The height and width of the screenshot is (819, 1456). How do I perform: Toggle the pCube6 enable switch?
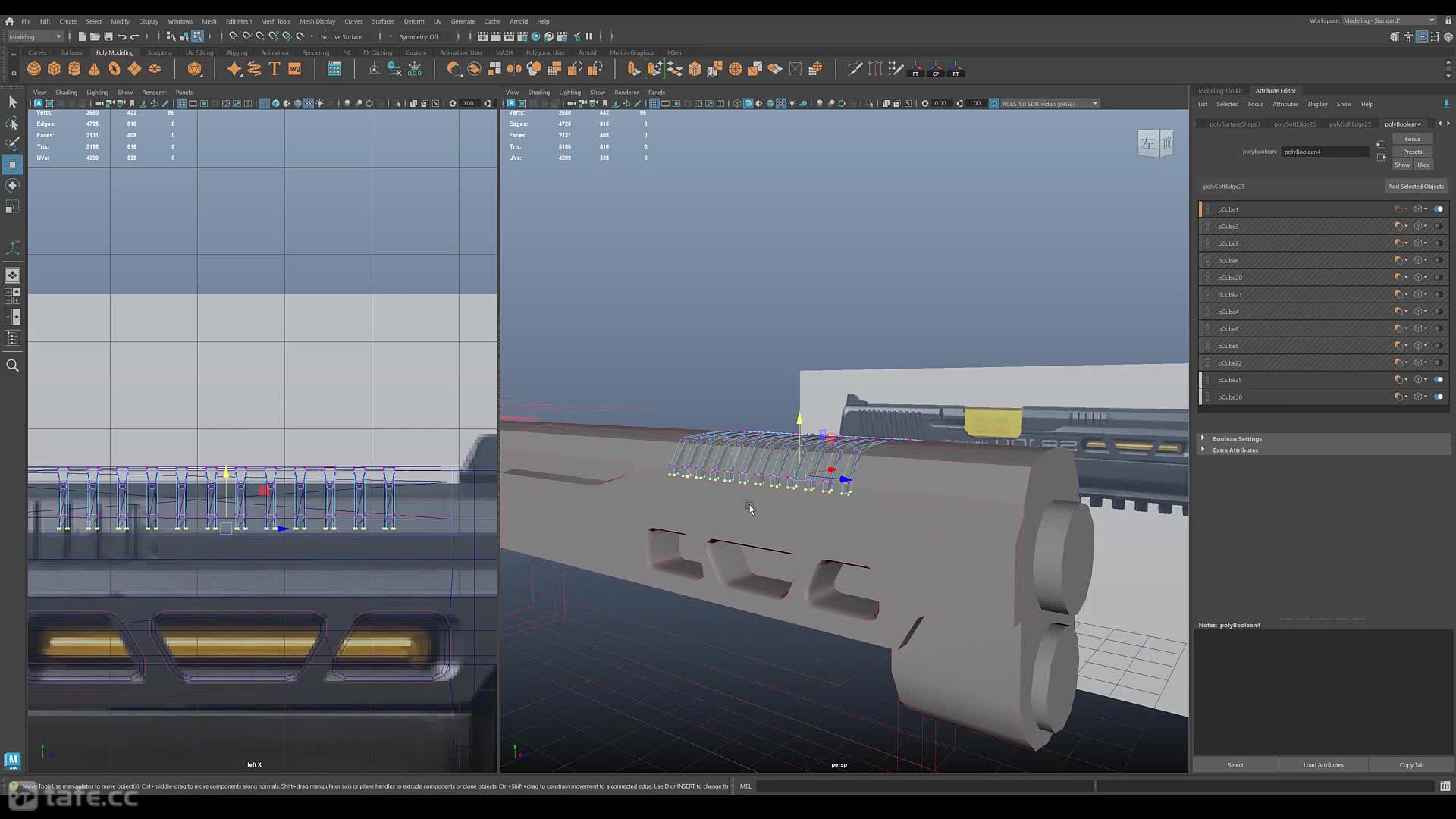pos(1439,260)
